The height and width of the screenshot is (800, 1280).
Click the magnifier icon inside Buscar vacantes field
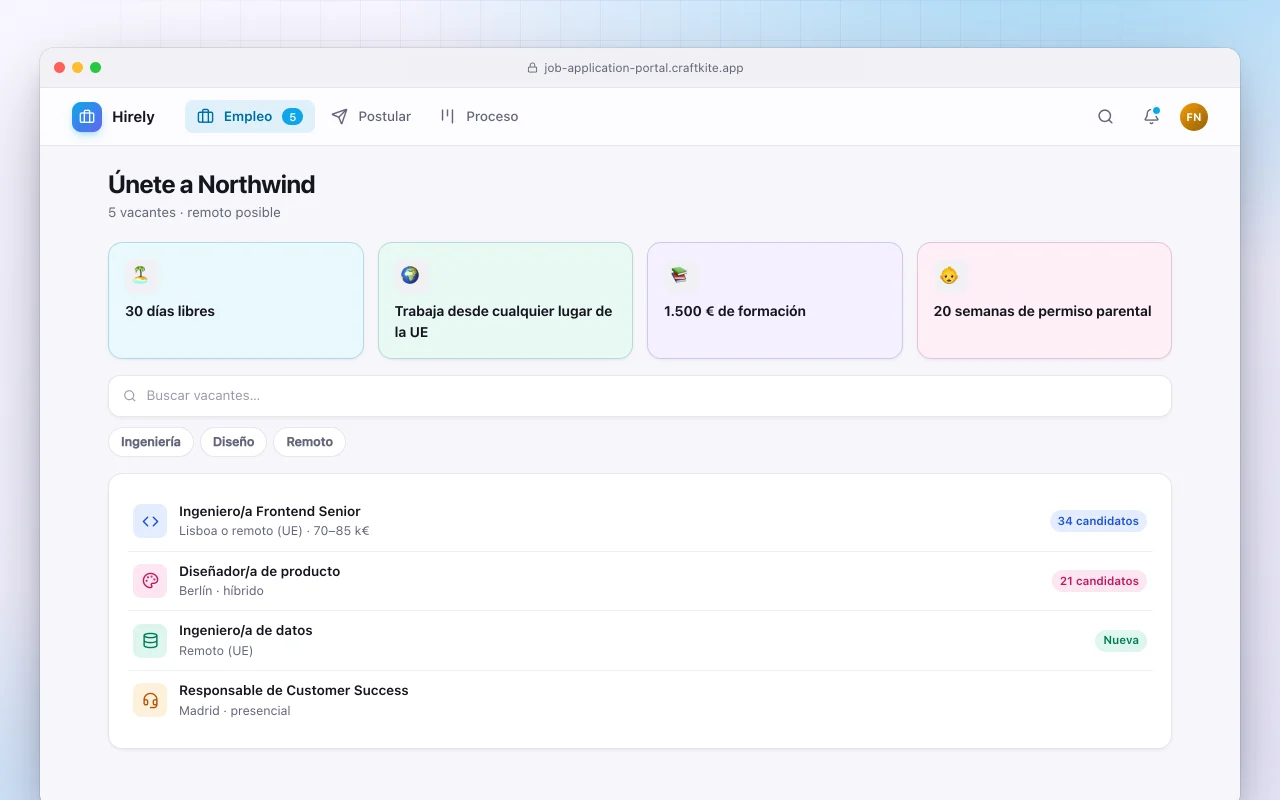130,396
